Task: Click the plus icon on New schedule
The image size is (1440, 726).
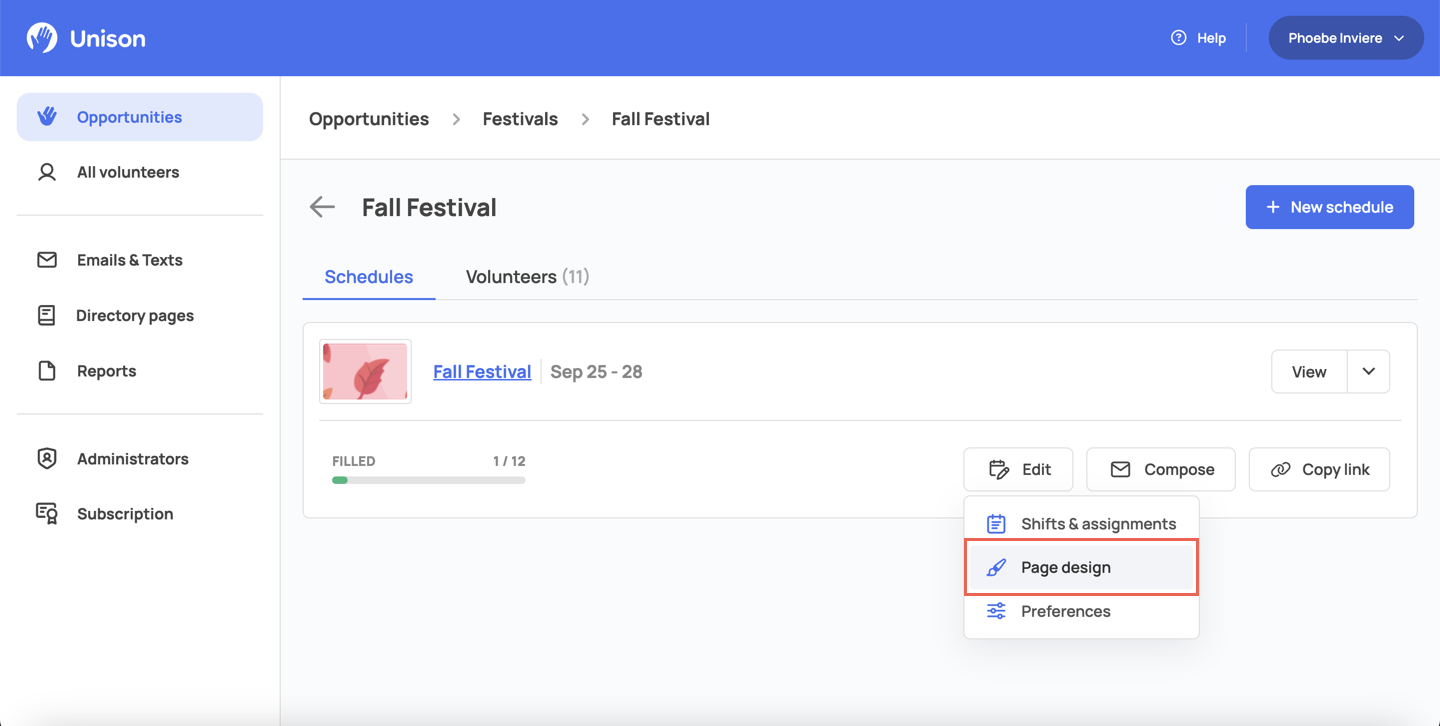Action: click(x=1273, y=207)
